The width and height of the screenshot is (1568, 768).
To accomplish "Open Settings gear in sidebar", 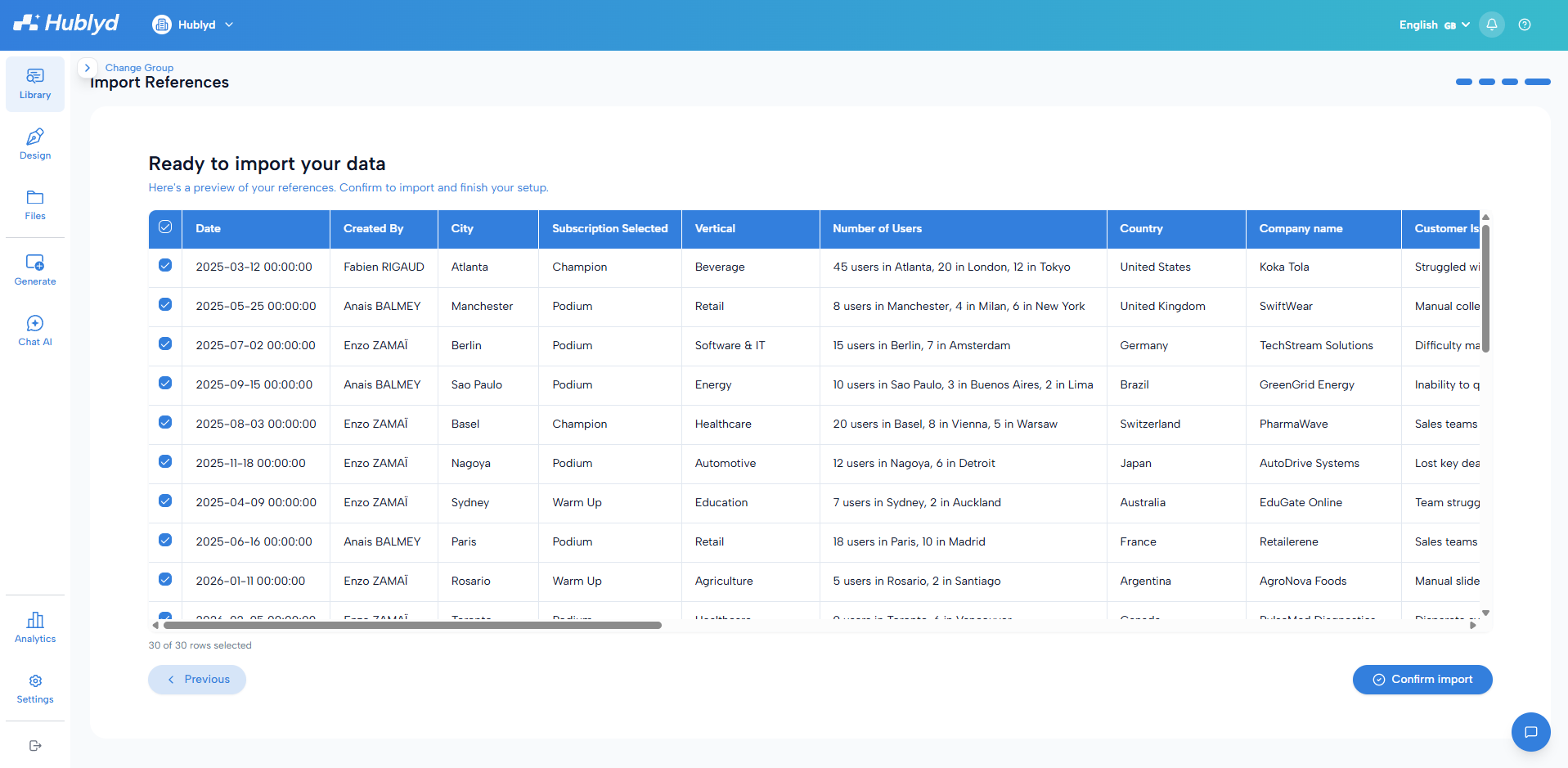I will [x=35, y=689].
